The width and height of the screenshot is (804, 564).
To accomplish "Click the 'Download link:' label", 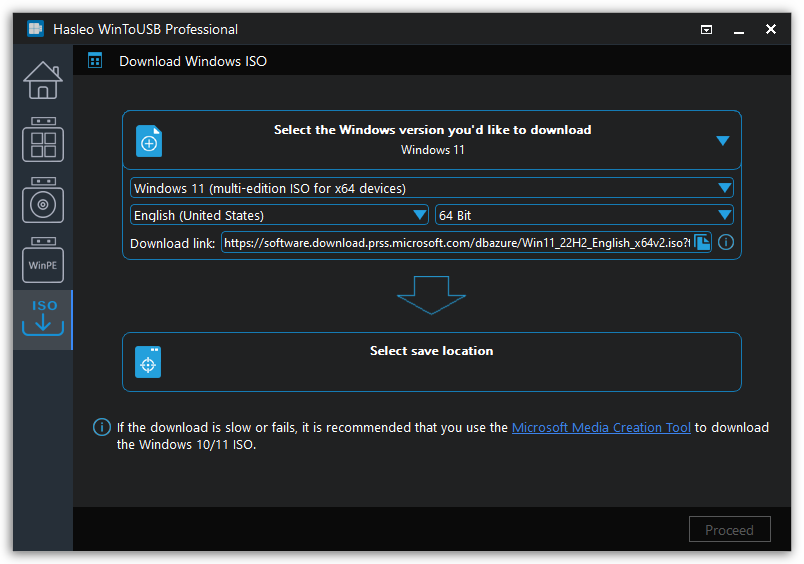I will point(172,243).
